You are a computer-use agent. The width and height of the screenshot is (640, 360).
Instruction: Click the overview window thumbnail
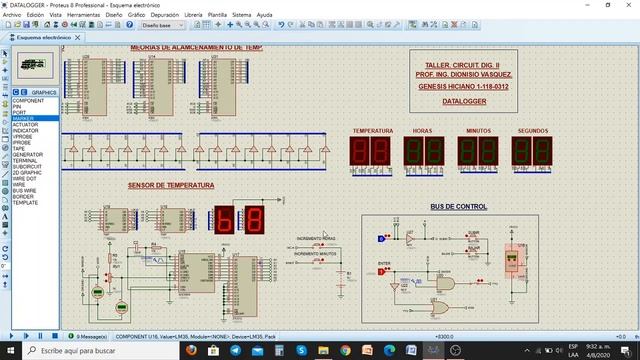[35, 65]
